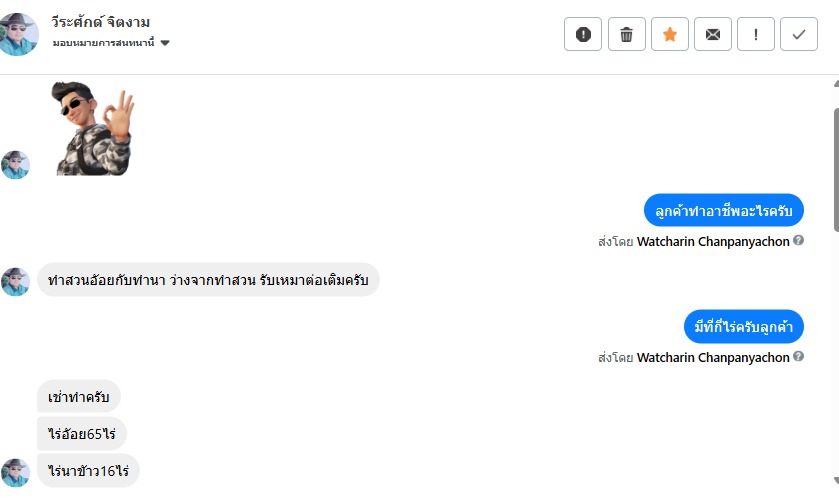Open วีระศักดิ์ จิตงาม profile picture in header
The height and width of the screenshot is (498, 839).
20,34
